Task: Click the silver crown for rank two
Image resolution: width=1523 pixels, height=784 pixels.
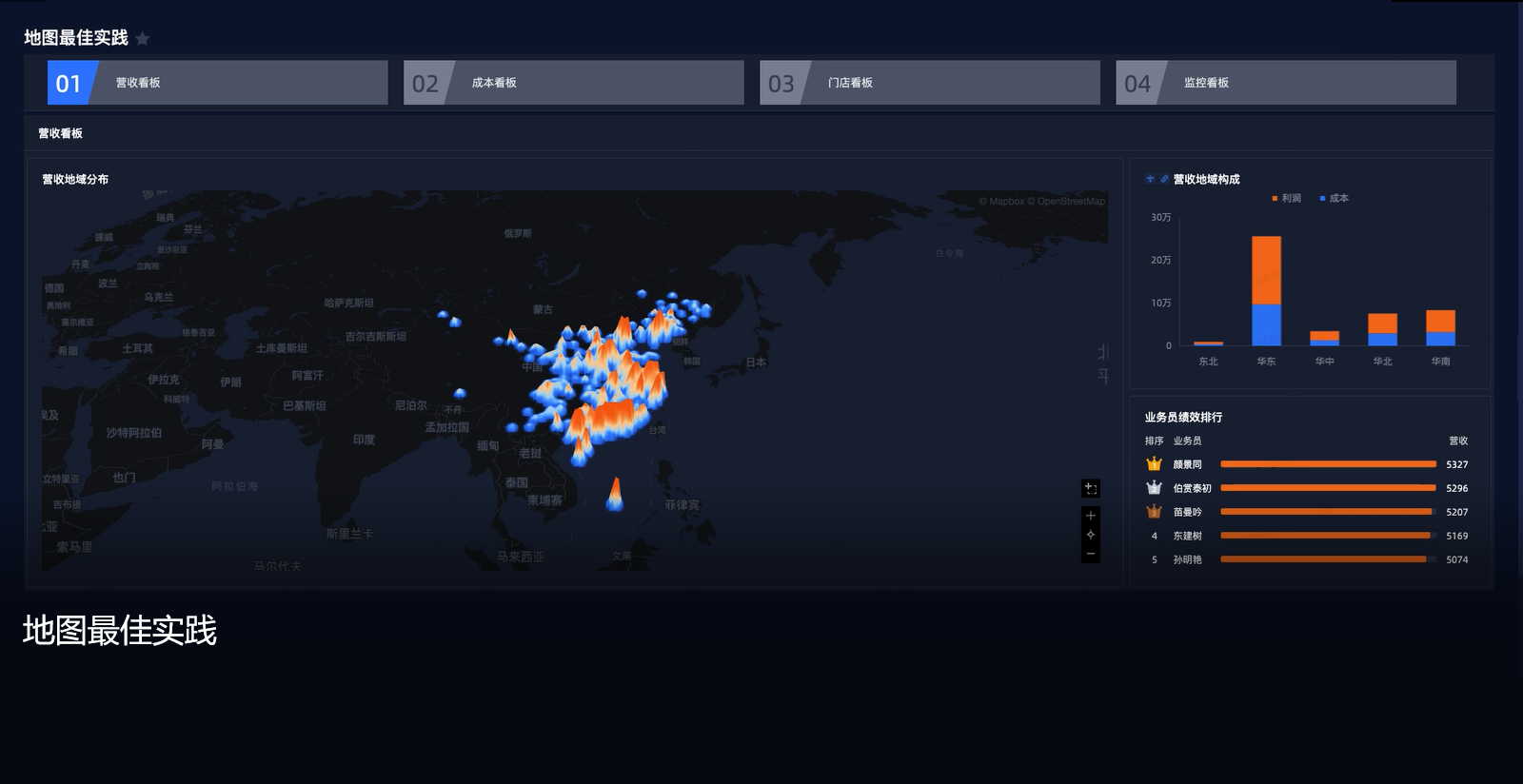Action: (x=1154, y=488)
